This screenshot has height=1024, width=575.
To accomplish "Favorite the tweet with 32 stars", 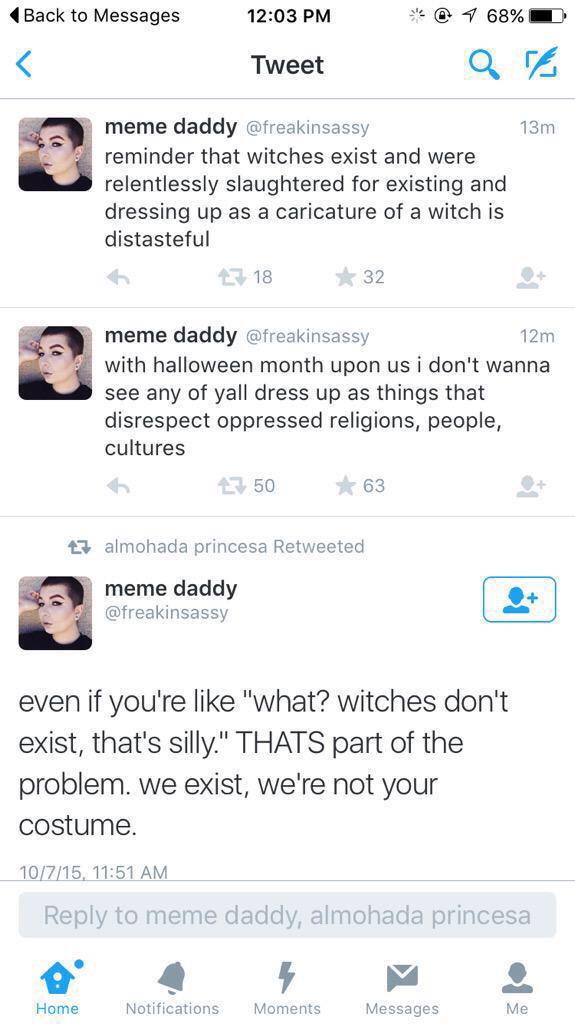I will coord(345,277).
